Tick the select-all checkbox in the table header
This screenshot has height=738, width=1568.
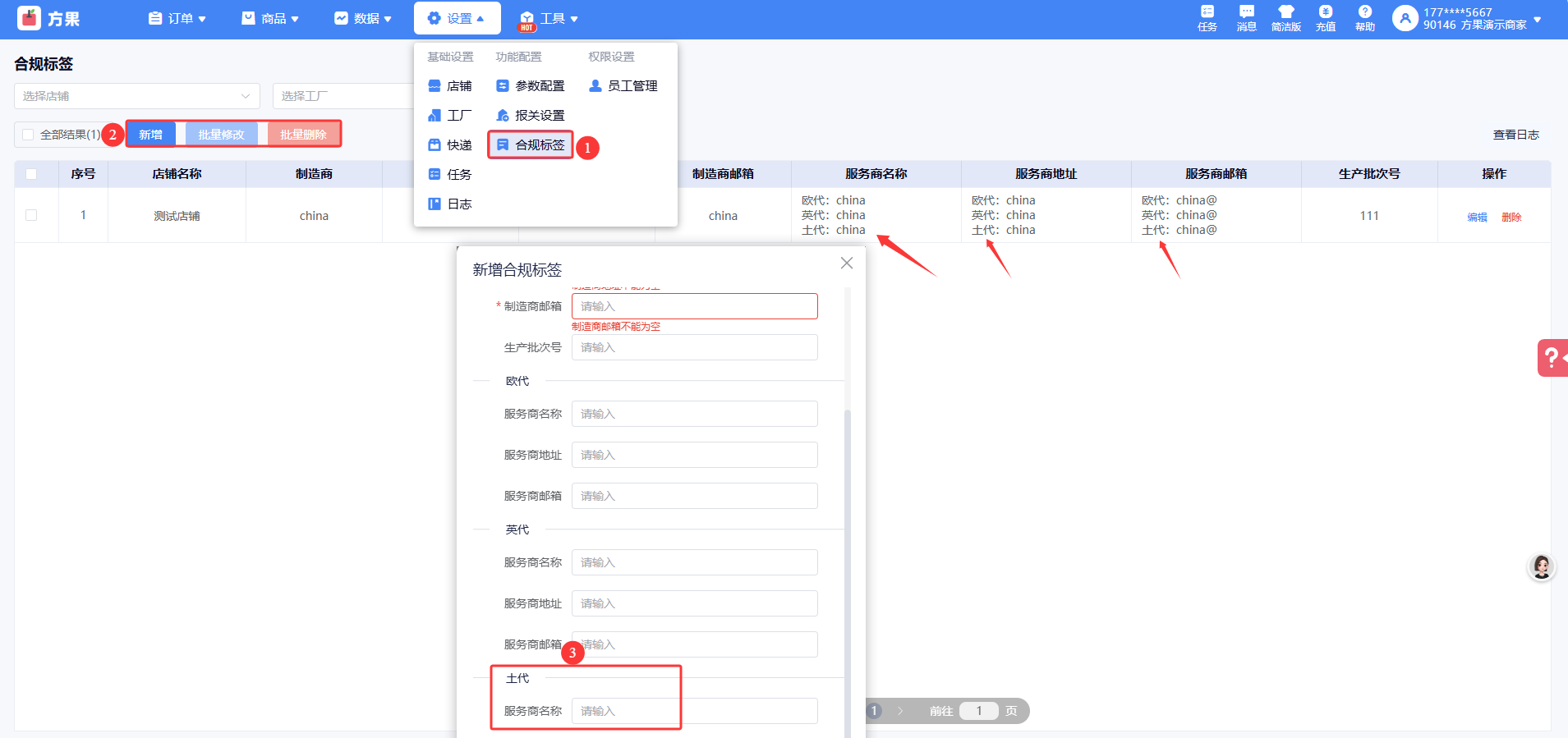(x=31, y=174)
